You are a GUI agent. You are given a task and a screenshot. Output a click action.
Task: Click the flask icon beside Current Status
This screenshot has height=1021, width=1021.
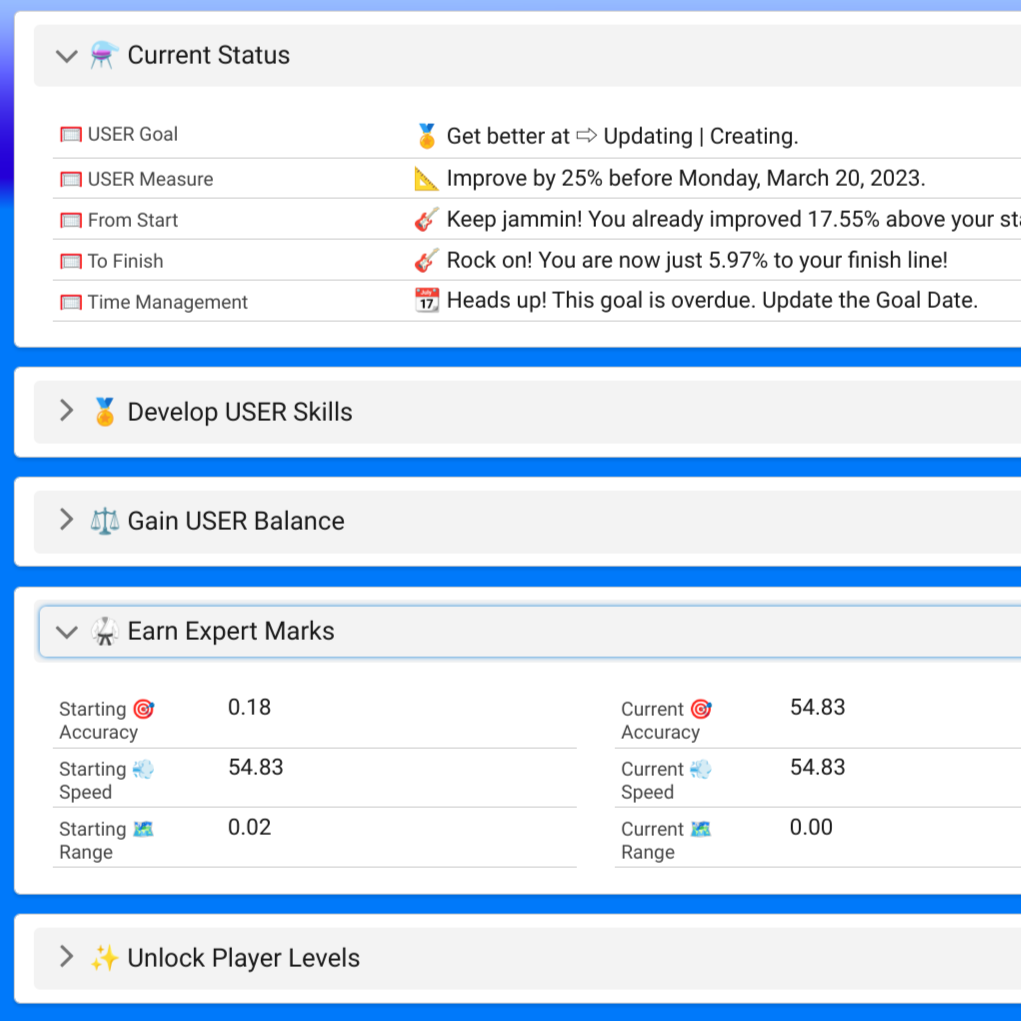click(x=104, y=55)
